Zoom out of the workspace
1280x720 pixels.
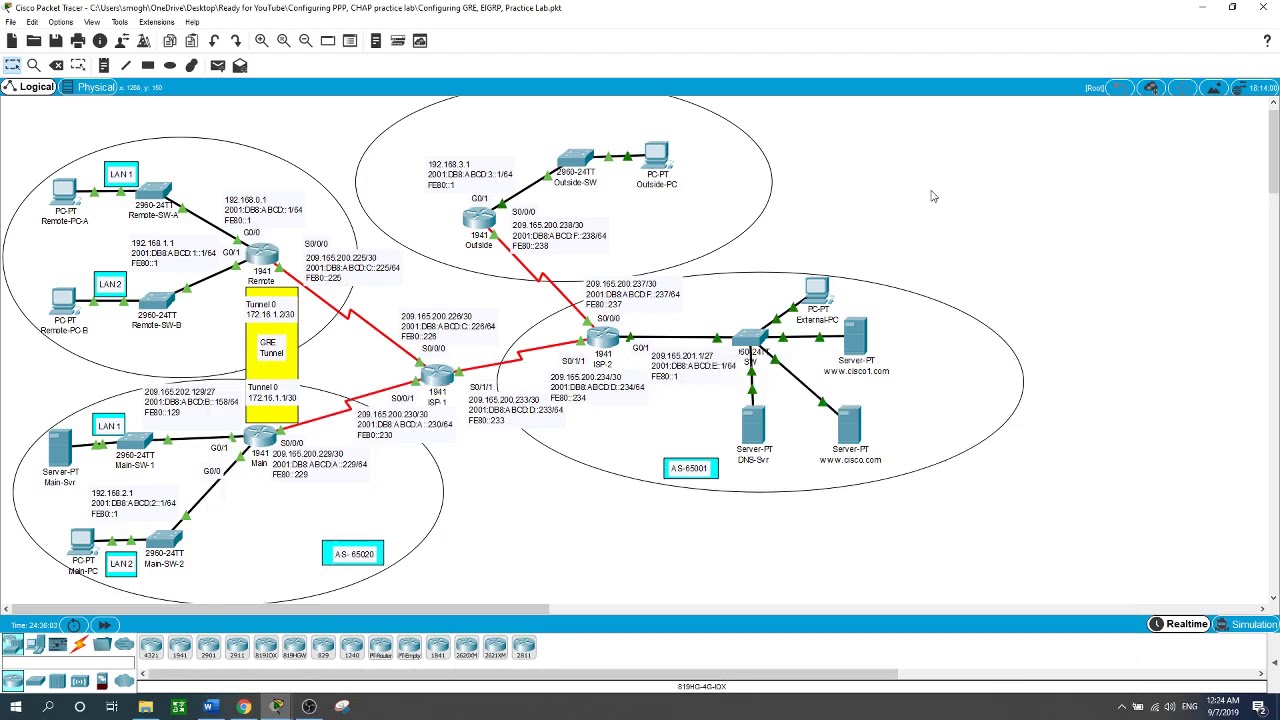tap(305, 41)
